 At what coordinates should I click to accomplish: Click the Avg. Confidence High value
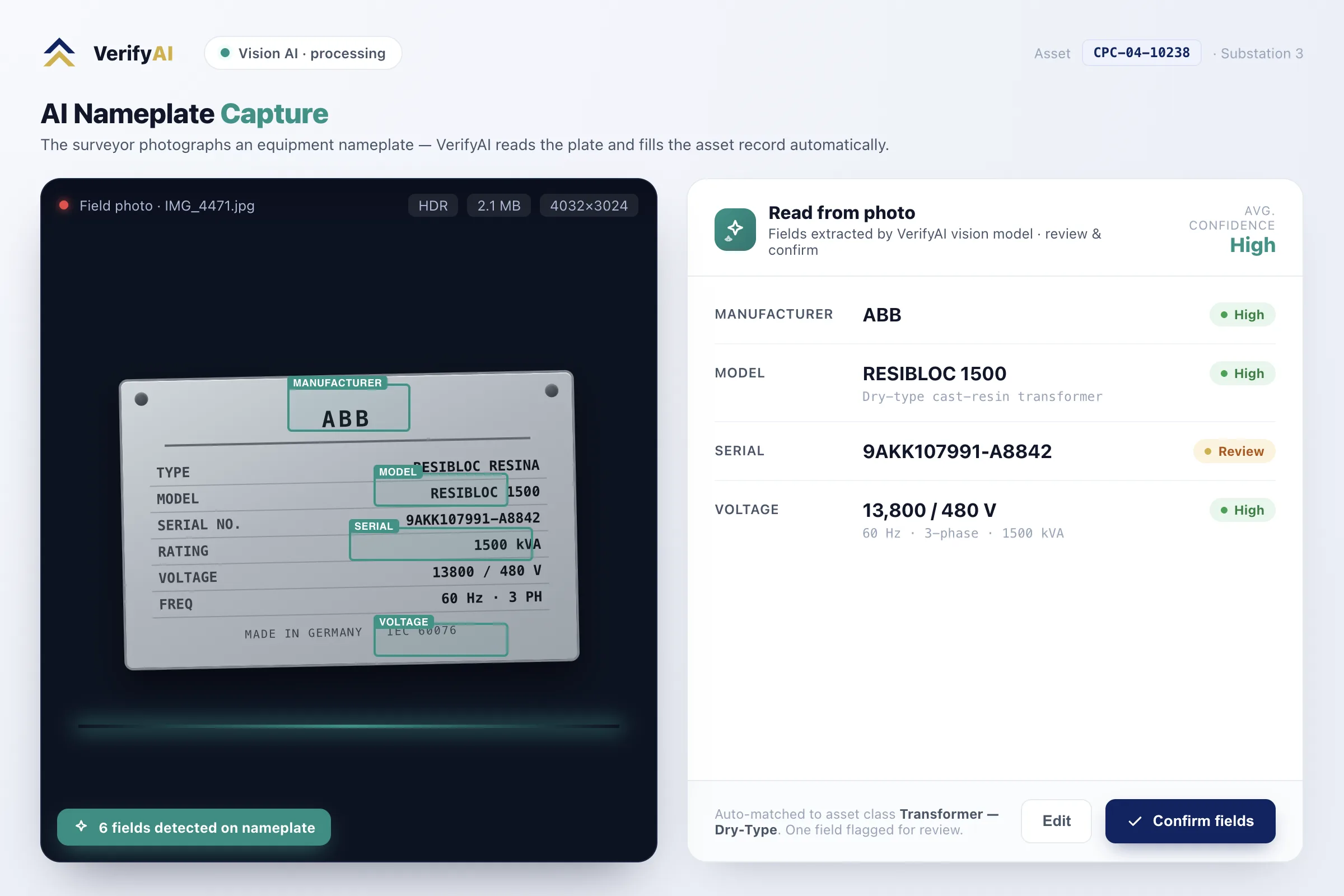(1253, 245)
